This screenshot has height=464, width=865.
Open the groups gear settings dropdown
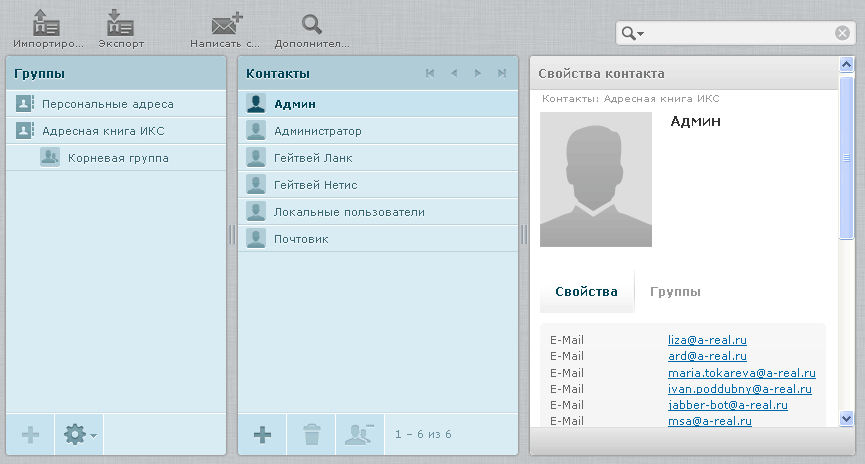[x=79, y=434]
